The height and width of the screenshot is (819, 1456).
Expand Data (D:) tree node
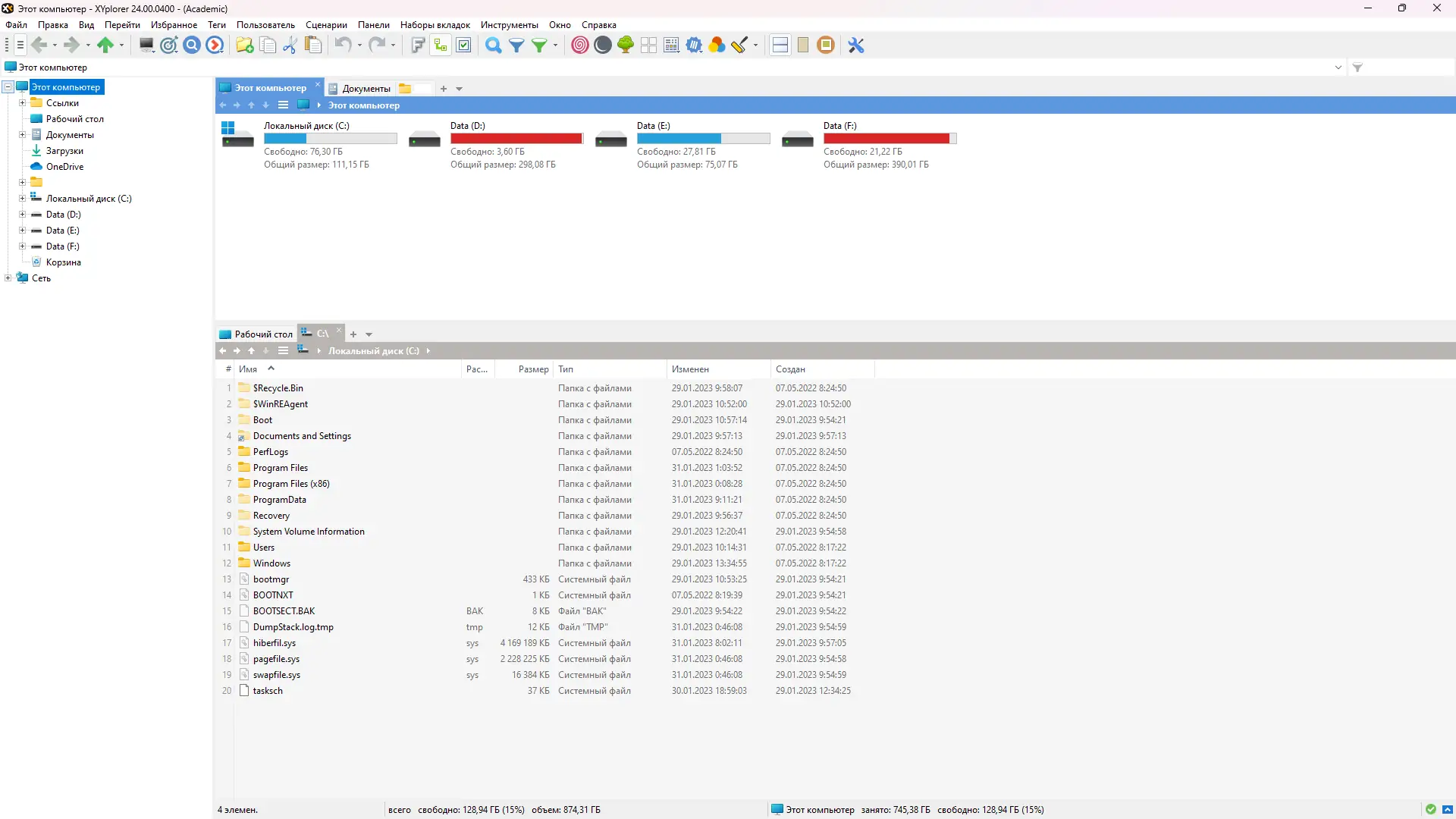point(22,215)
